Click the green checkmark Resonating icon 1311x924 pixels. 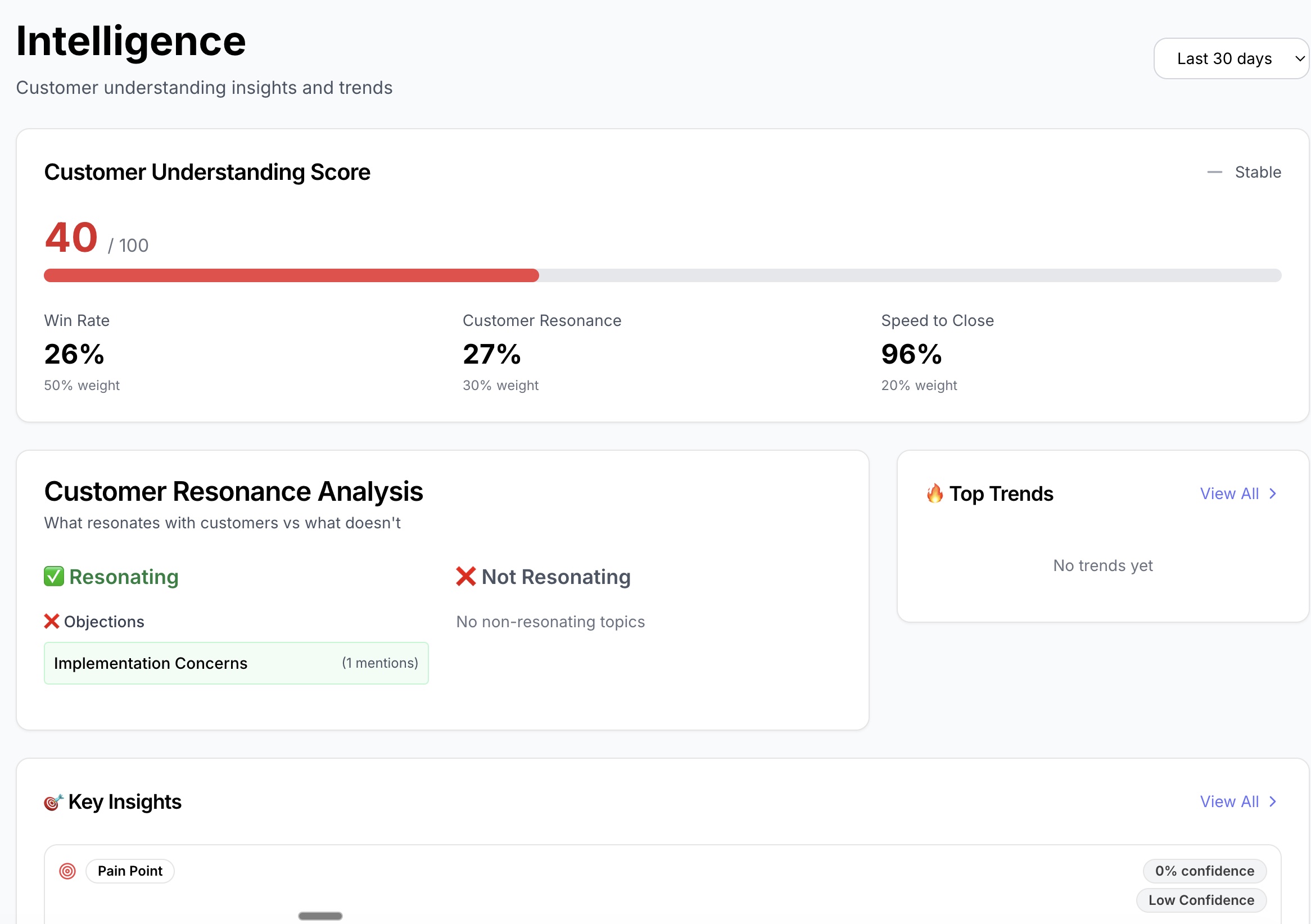point(53,577)
